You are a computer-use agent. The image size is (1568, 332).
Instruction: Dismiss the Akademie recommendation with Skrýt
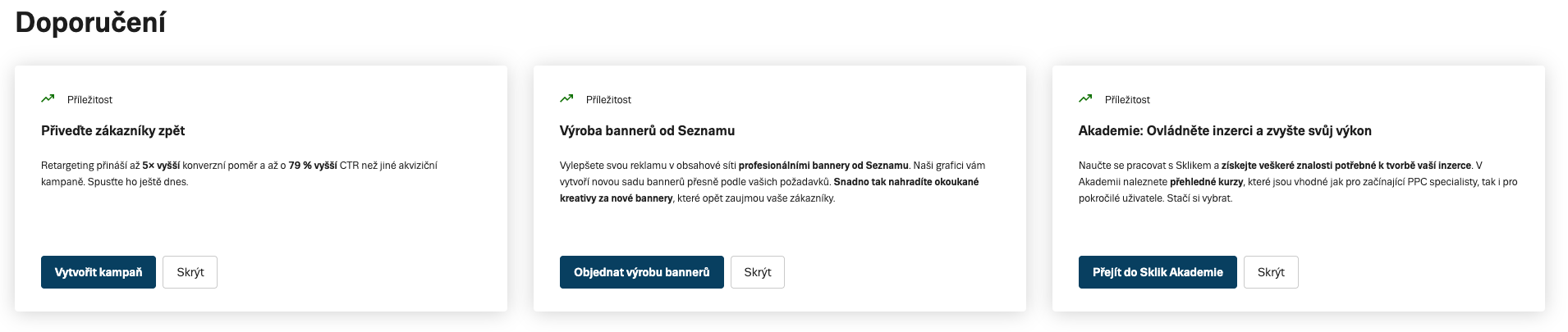pos(1270,272)
